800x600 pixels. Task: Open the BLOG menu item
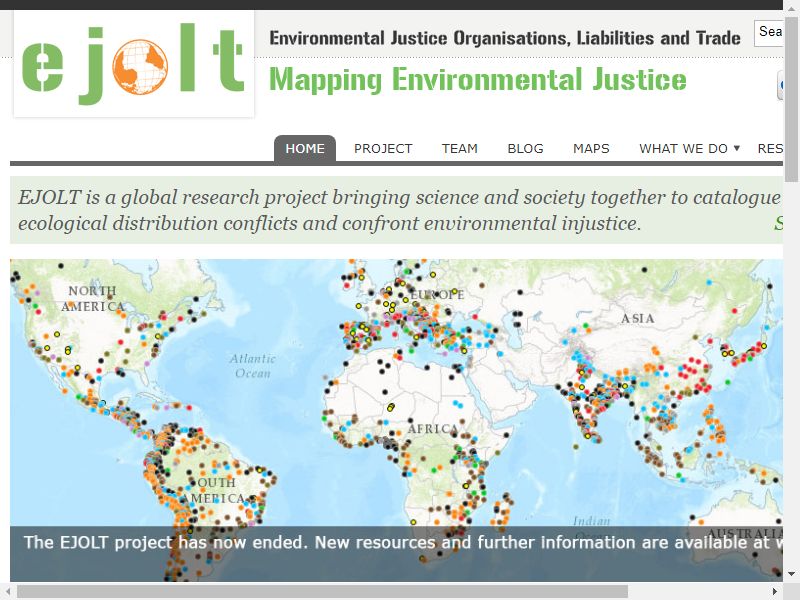[x=525, y=148]
